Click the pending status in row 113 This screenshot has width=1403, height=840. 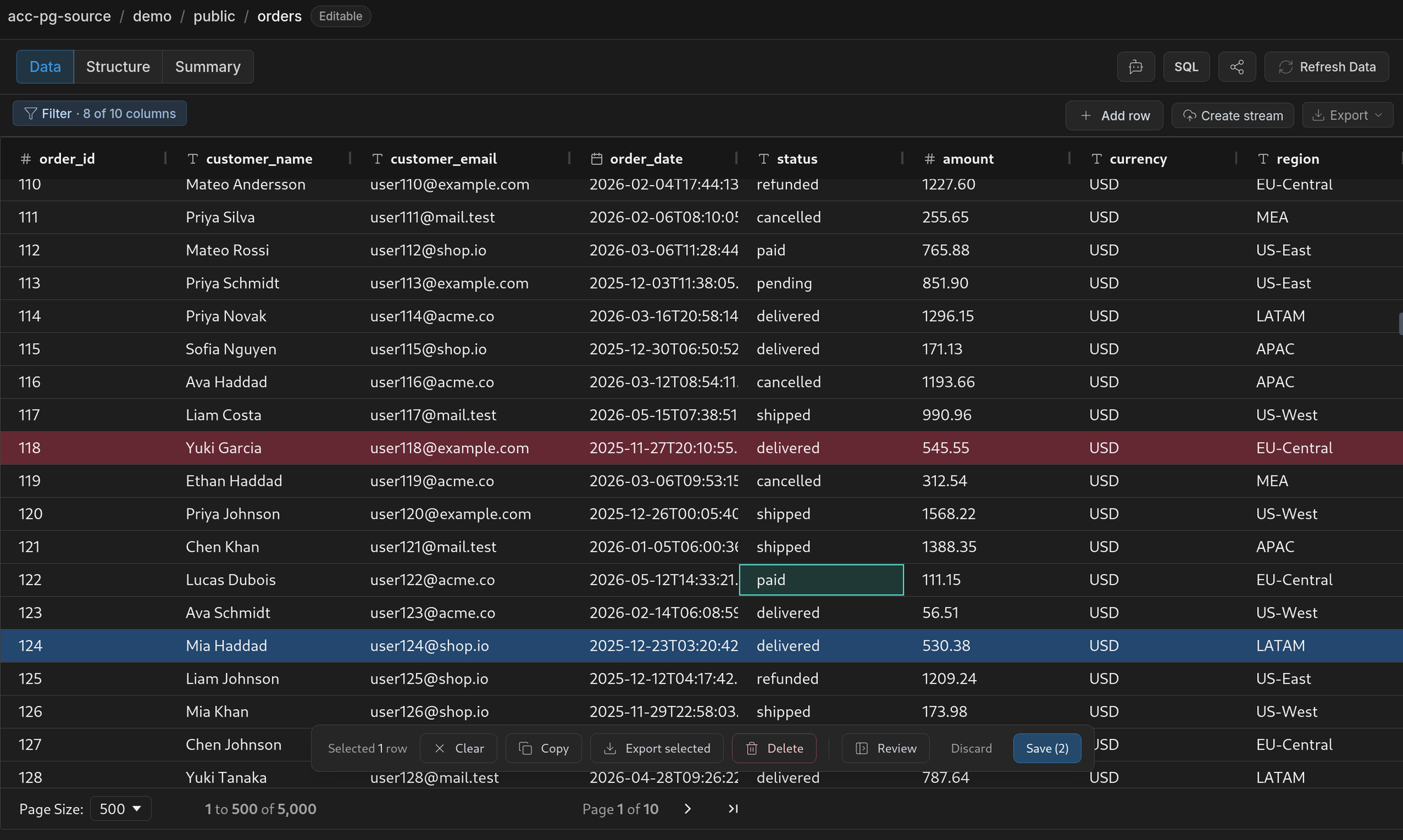click(784, 283)
